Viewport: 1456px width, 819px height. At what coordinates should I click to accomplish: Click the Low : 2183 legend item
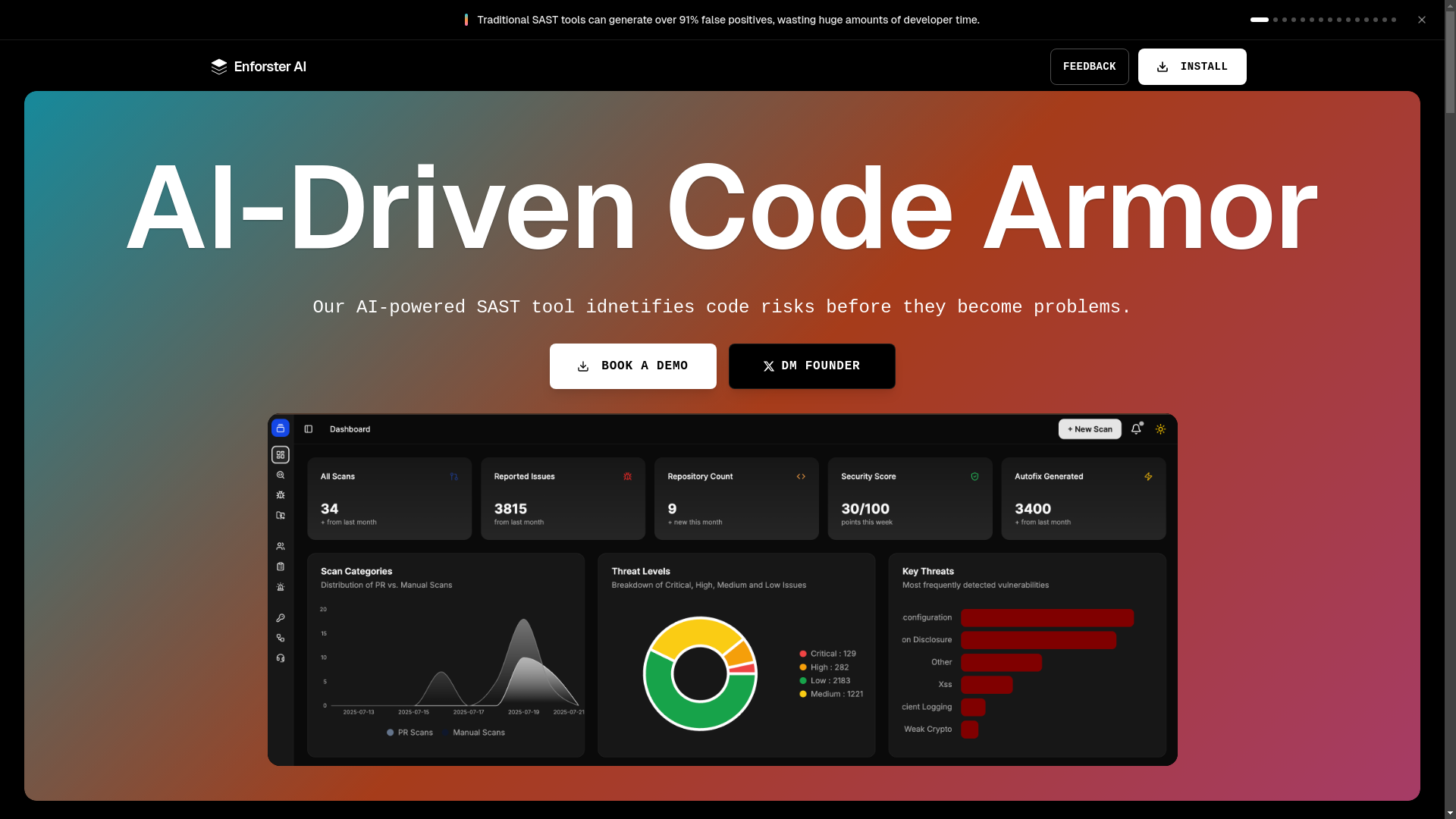coord(825,681)
